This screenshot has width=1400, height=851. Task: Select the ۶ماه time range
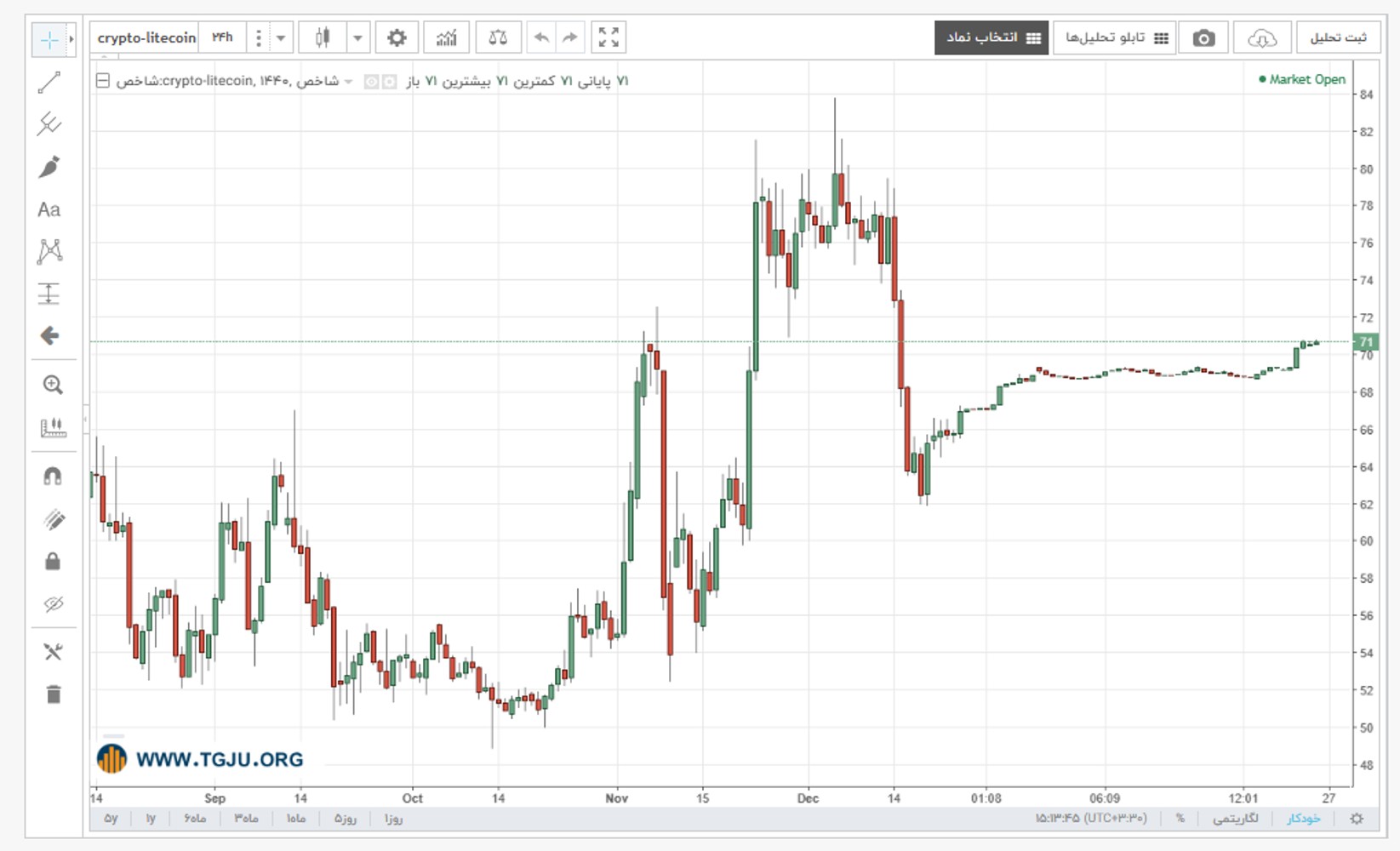195,819
